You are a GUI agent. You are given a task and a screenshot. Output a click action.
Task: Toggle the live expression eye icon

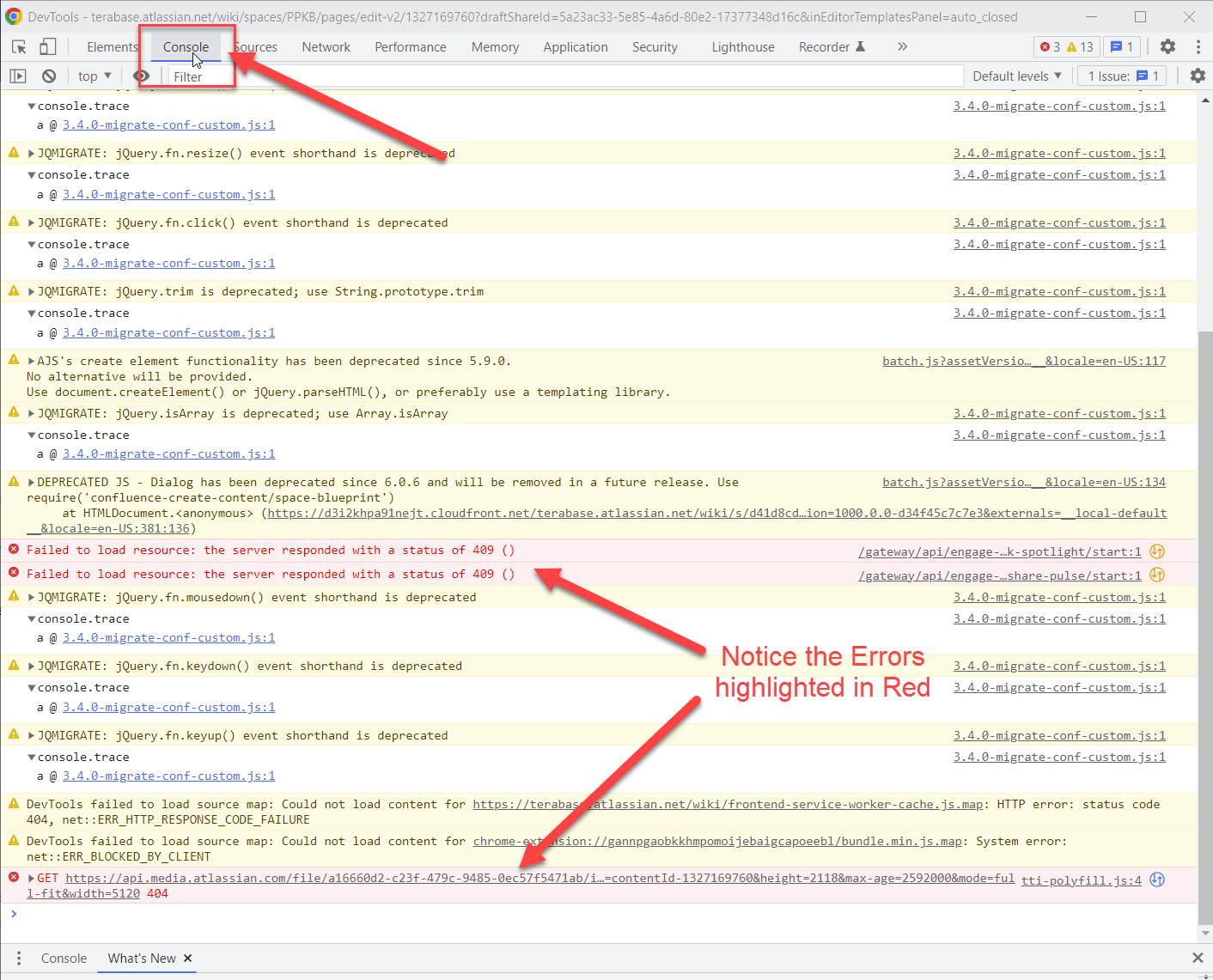(x=141, y=76)
